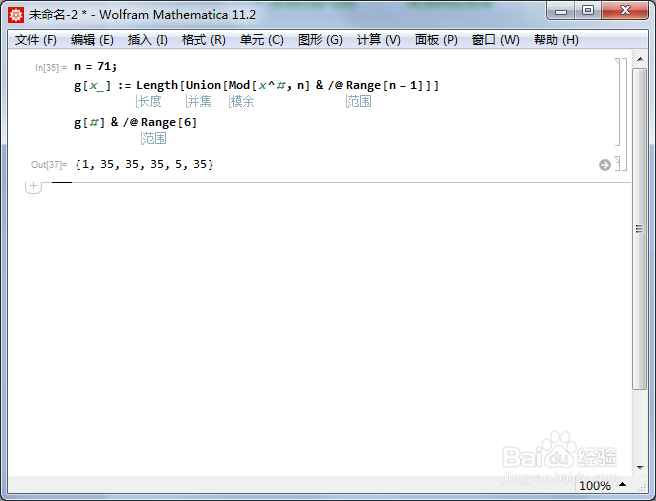Close the Mathematica window

tap(625, 10)
